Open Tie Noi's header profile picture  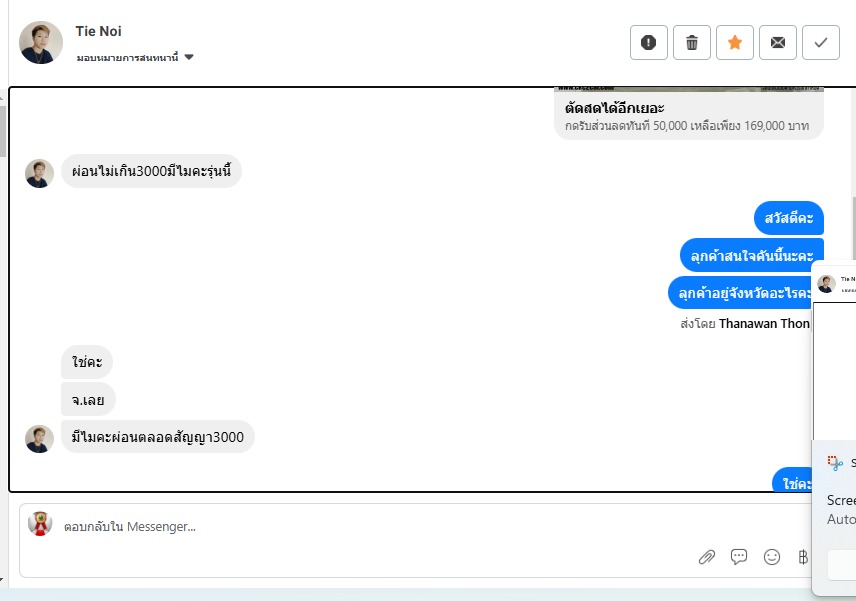41,43
